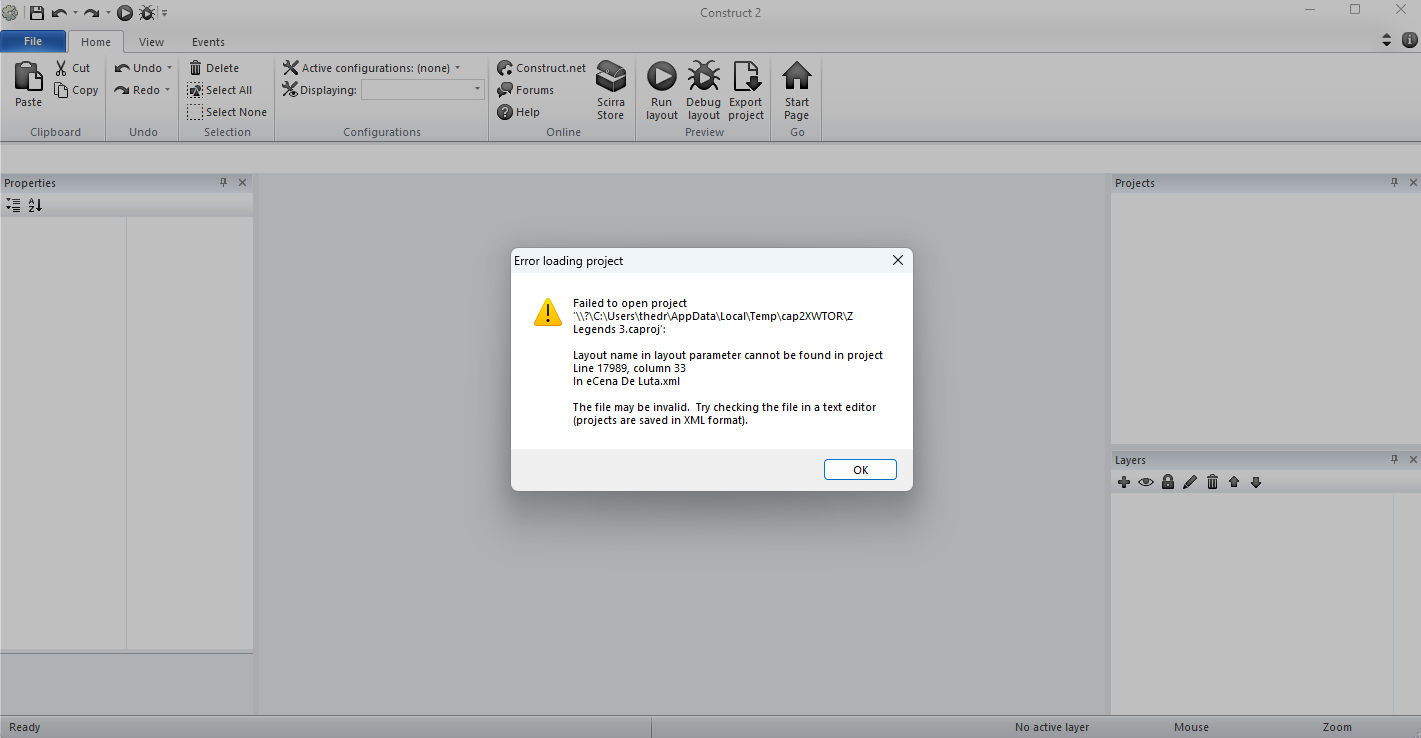Open Help from the Online group
This screenshot has width=1421, height=738.
[x=518, y=112]
